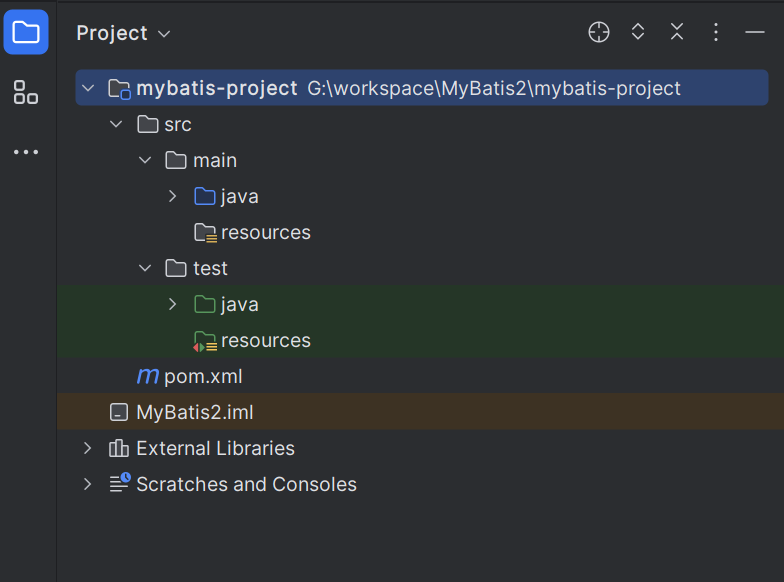This screenshot has height=582, width=784.
Task: Collapse the mybatis-project root node
Action: coord(88,88)
